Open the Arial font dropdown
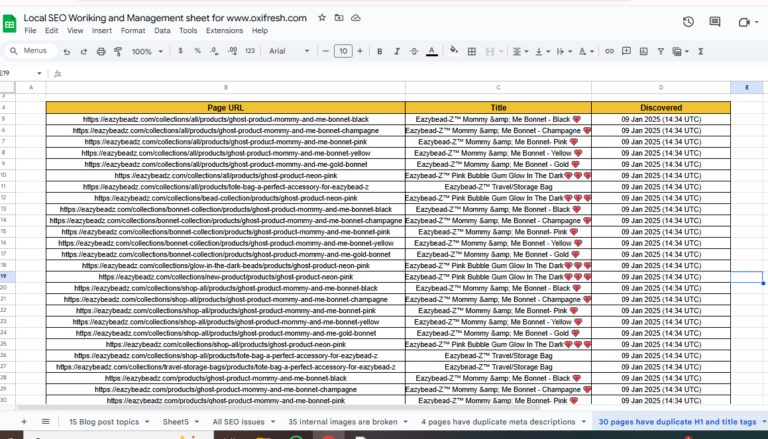768x439 pixels. 289,51
